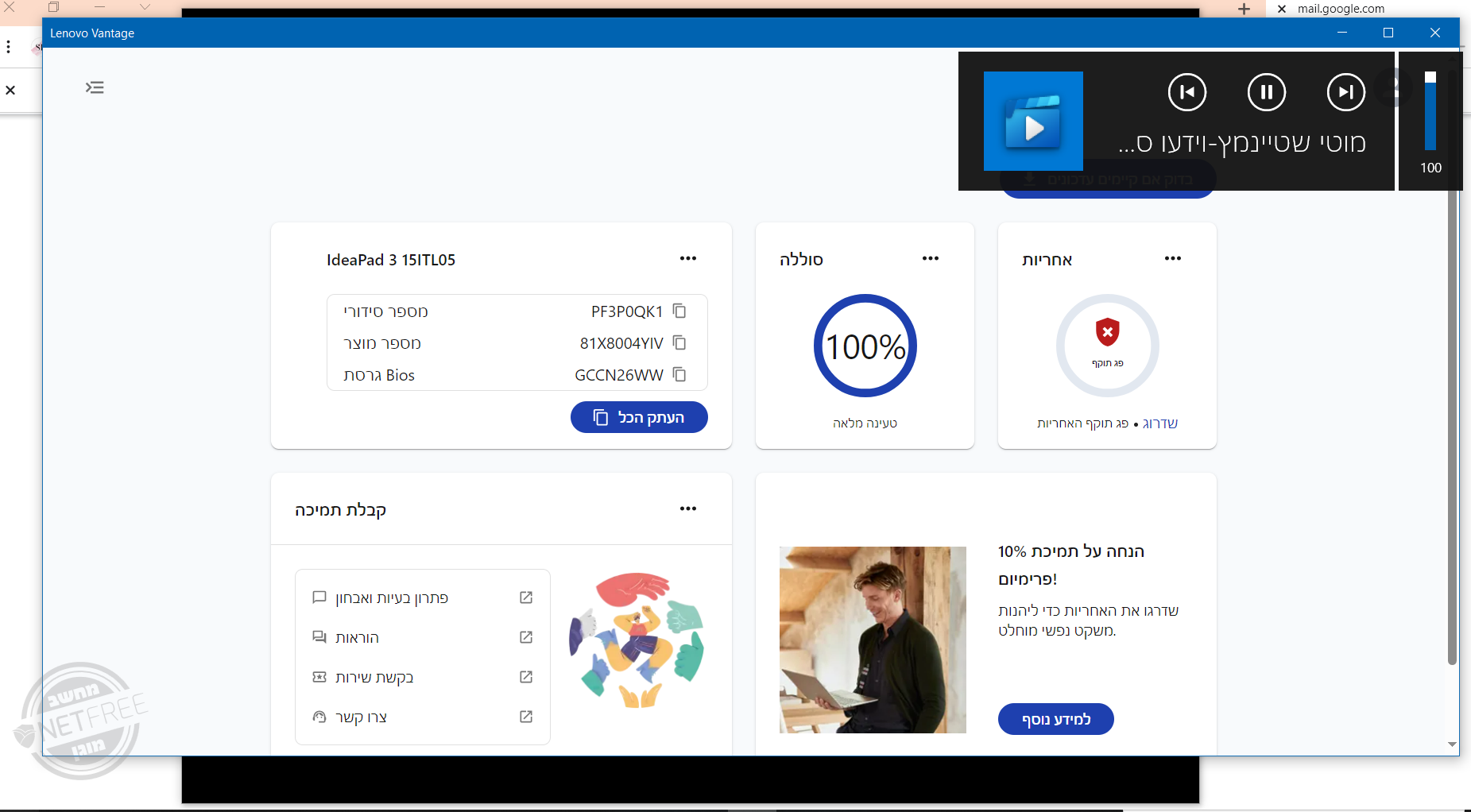Select the 'טעינה מלאה' full charge text
The image size is (1471, 812).
(x=865, y=423)
